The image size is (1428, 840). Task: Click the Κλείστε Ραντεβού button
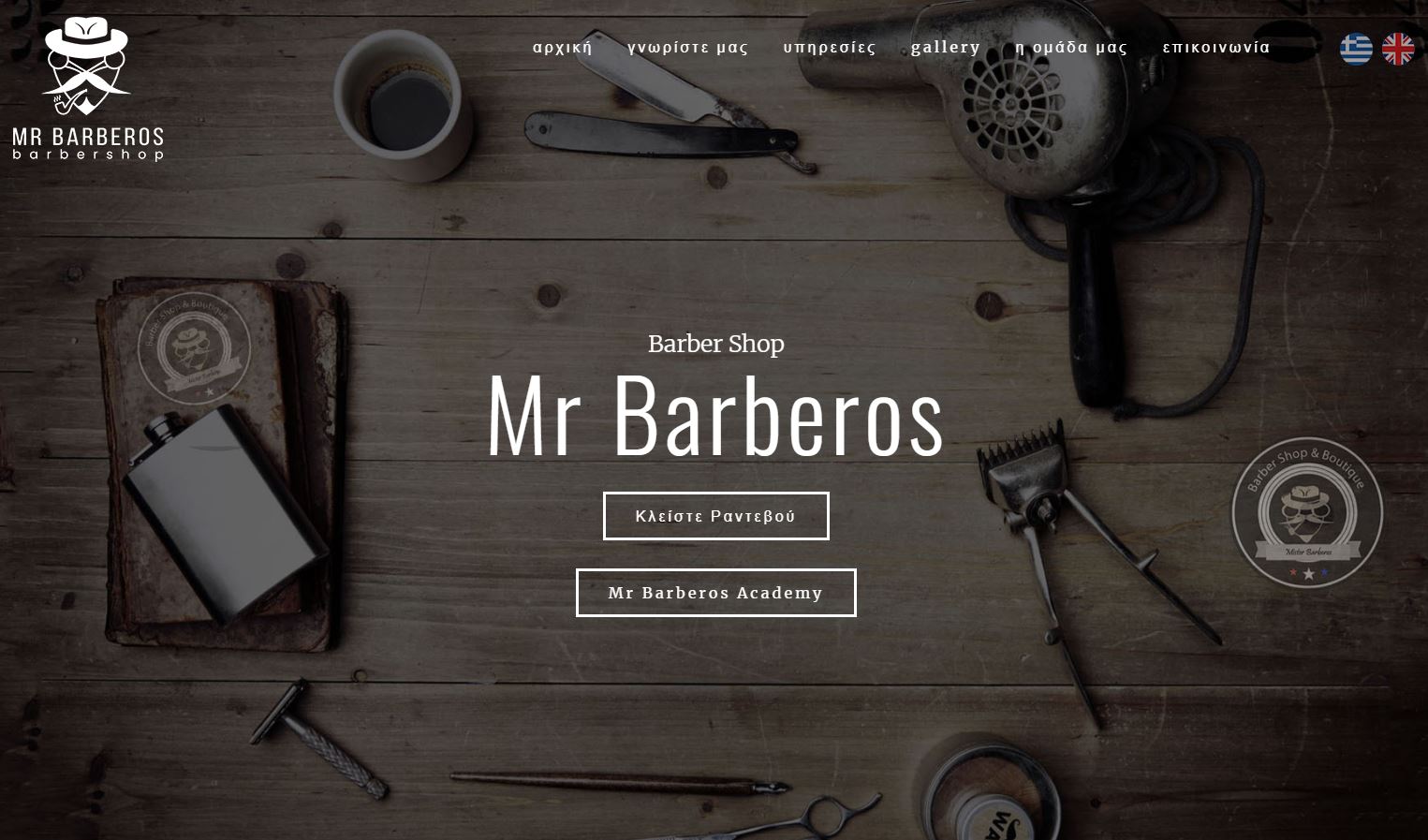click(716, 516)
